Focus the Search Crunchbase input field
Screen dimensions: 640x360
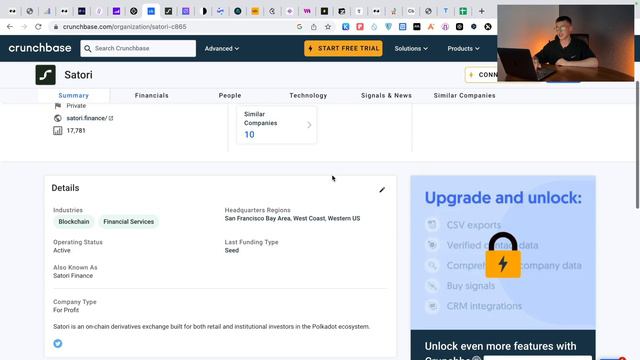tap(138, 49)
